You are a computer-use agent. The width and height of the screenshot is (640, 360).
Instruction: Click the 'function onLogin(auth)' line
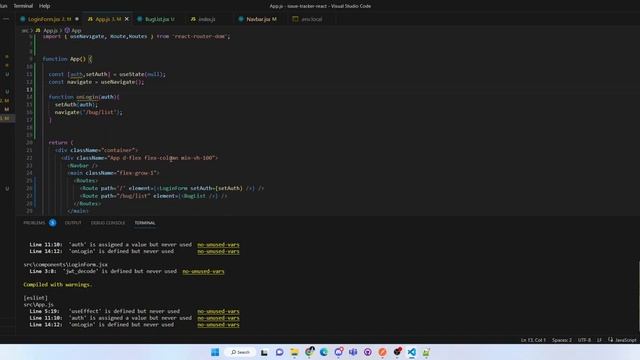[x=84, y=97]
